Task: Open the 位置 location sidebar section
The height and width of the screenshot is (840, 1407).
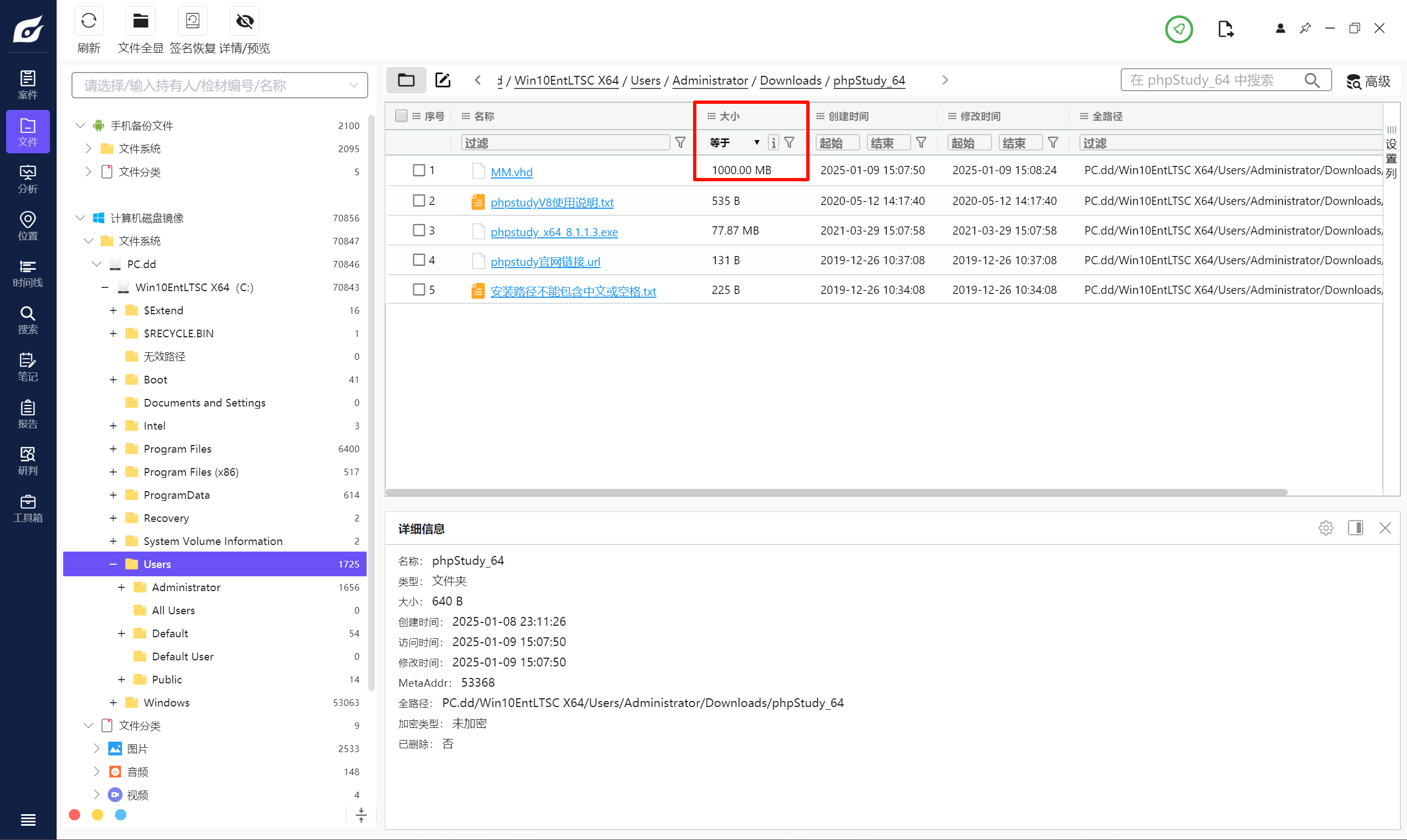Action: click(x=27, y=226)
